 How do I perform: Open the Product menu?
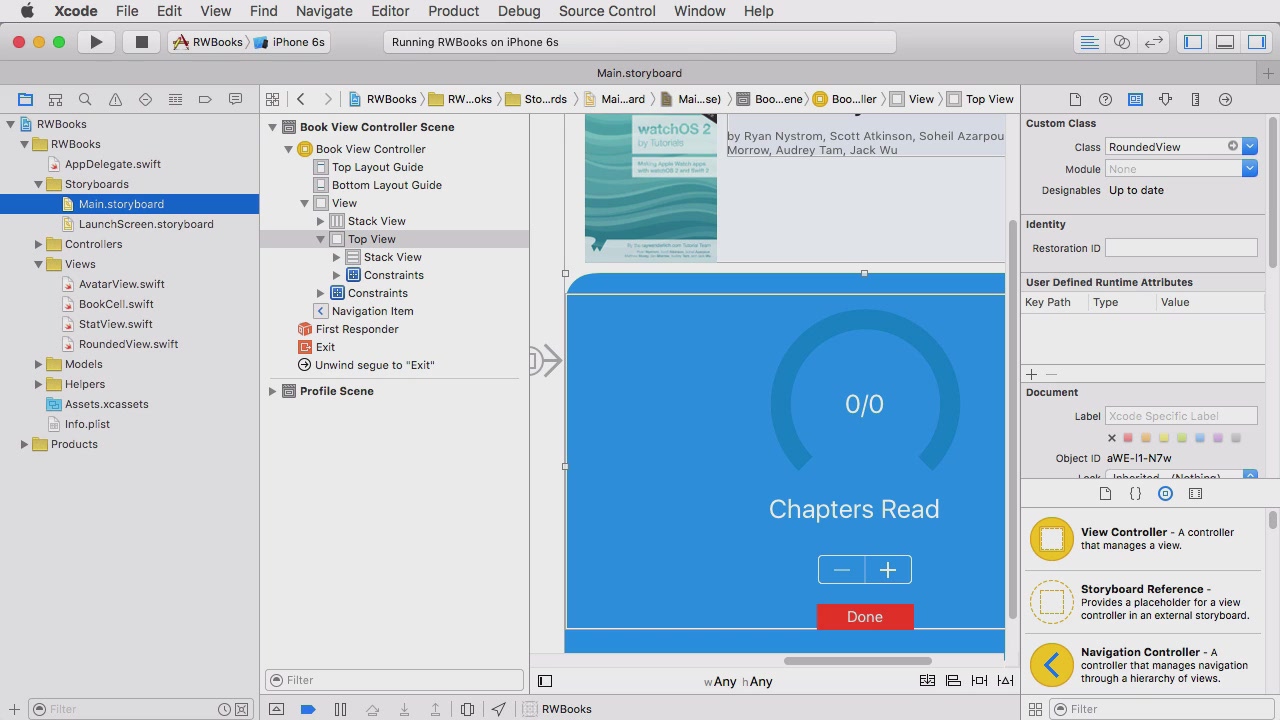pos(453,11)
